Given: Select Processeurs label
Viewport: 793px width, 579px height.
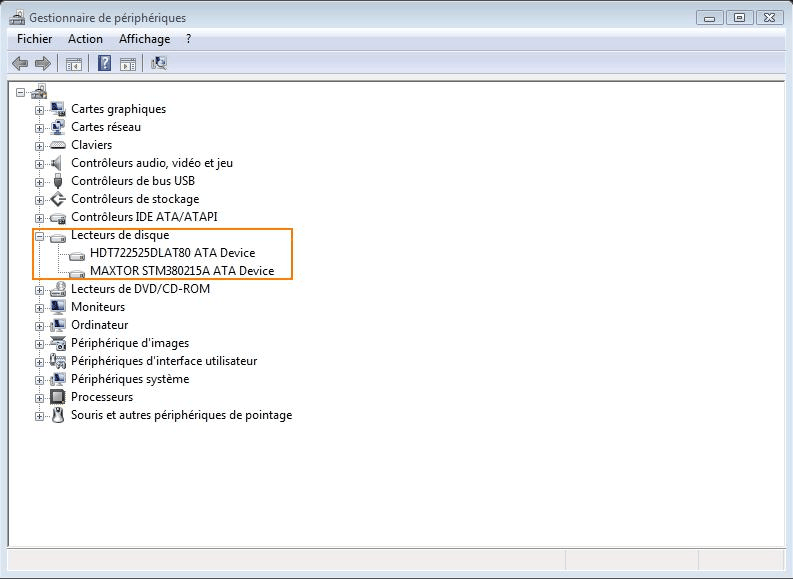Looking at the screenshot, I should 102,397.
